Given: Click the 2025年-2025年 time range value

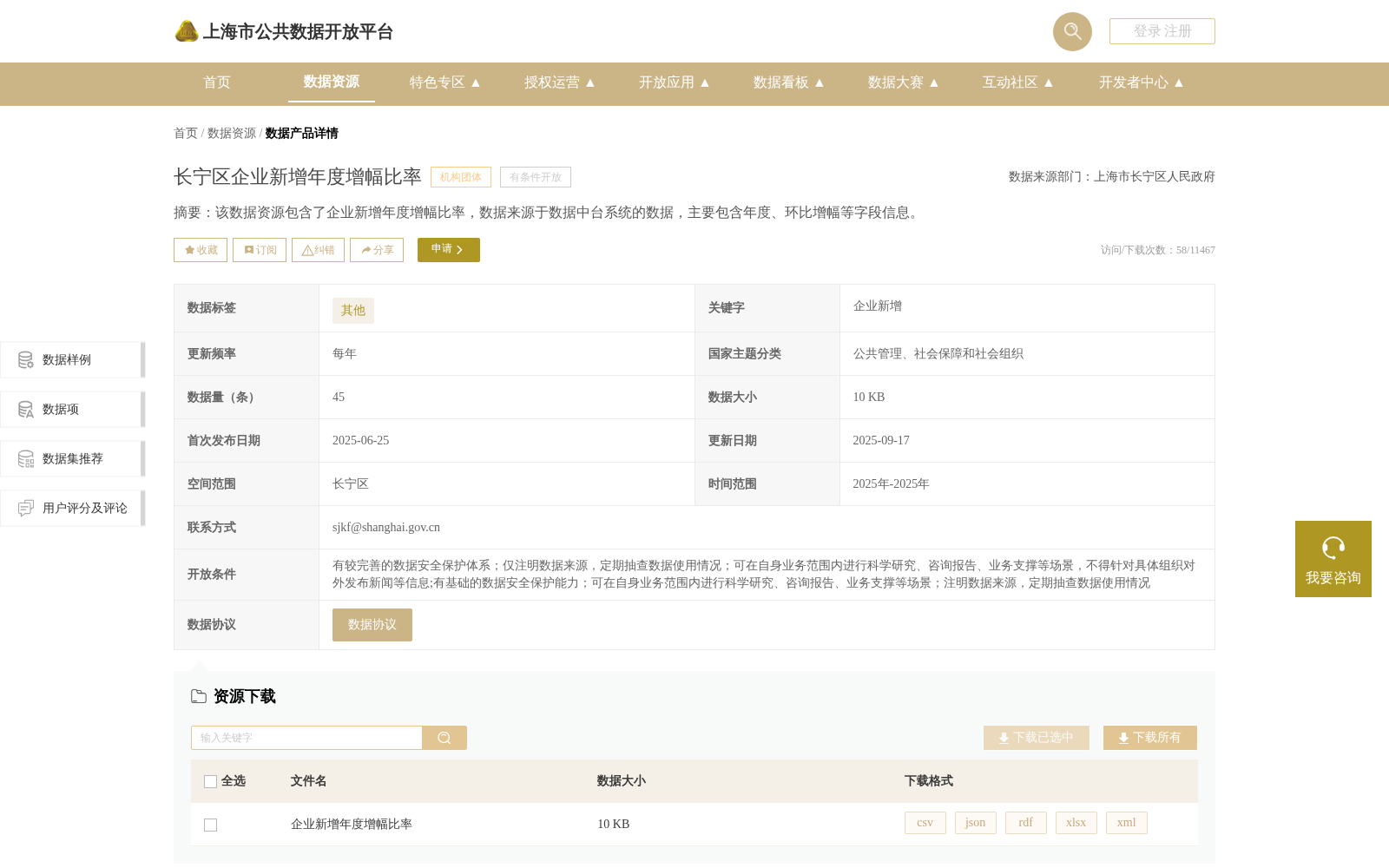Looking at the screenshot, I should pyautogui.click(x=891, y=484).
